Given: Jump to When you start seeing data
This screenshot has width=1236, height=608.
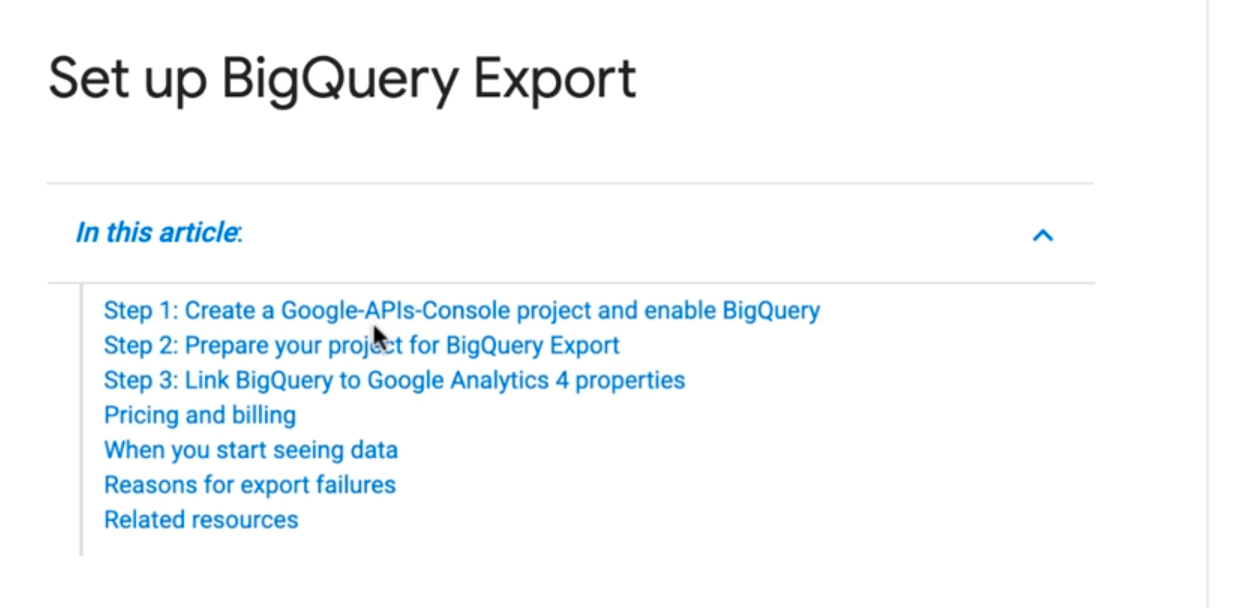Looking at the screenshot, I should tap(251, 450).
